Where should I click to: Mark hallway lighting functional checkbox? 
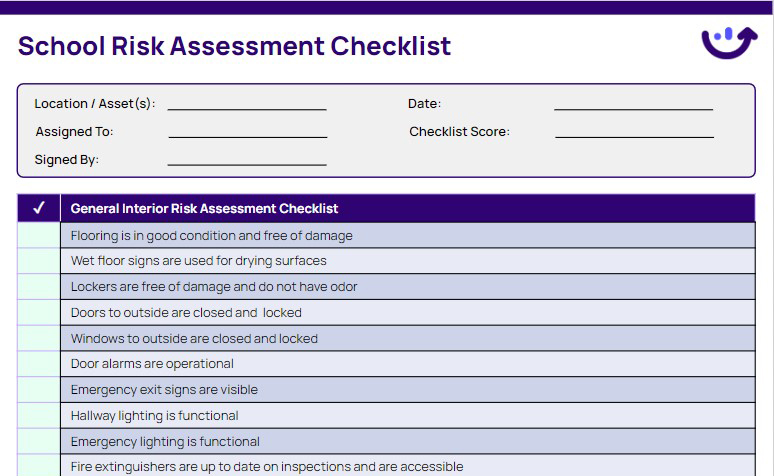39,416
